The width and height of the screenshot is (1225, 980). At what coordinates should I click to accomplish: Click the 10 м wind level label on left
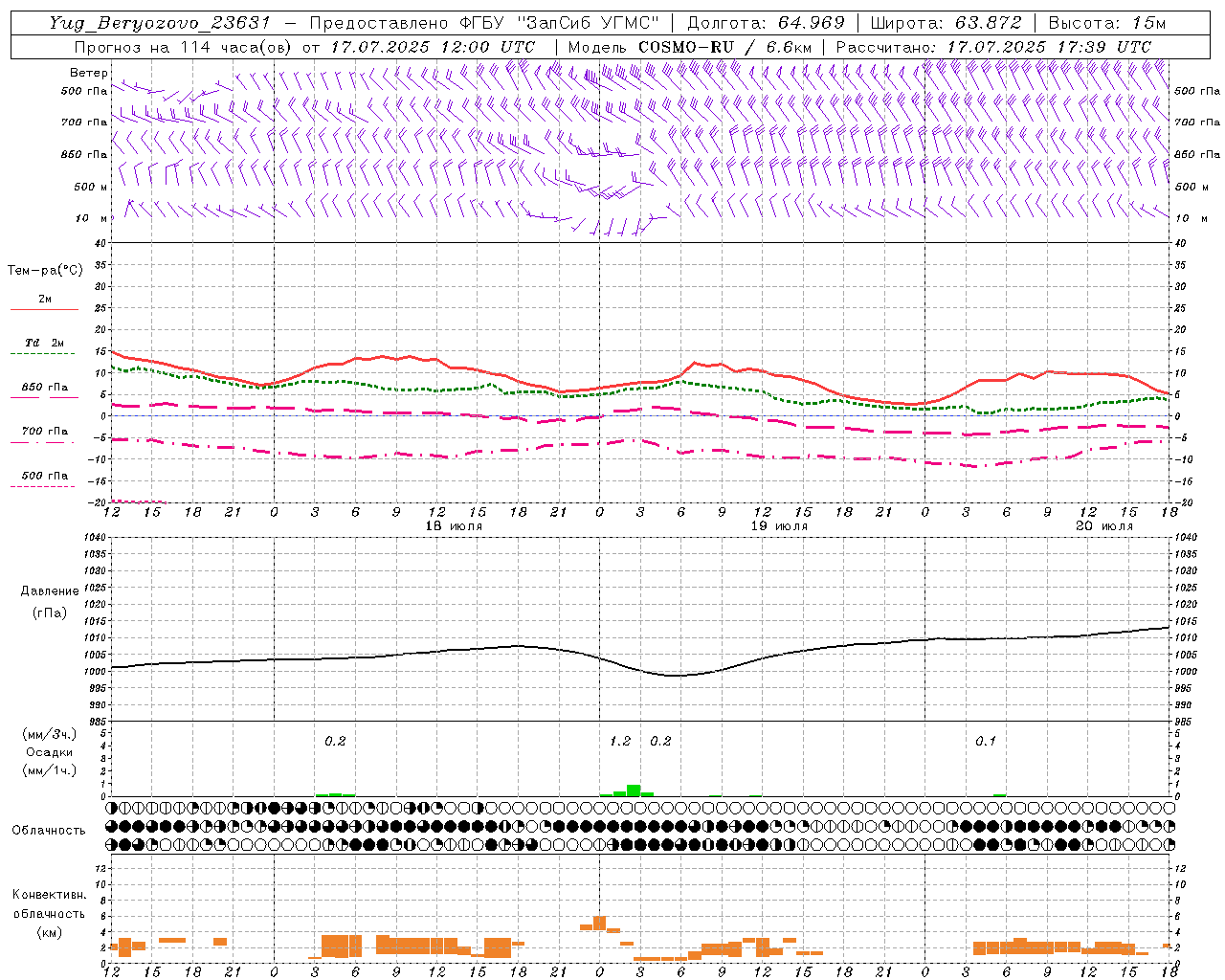pos(92,219)
